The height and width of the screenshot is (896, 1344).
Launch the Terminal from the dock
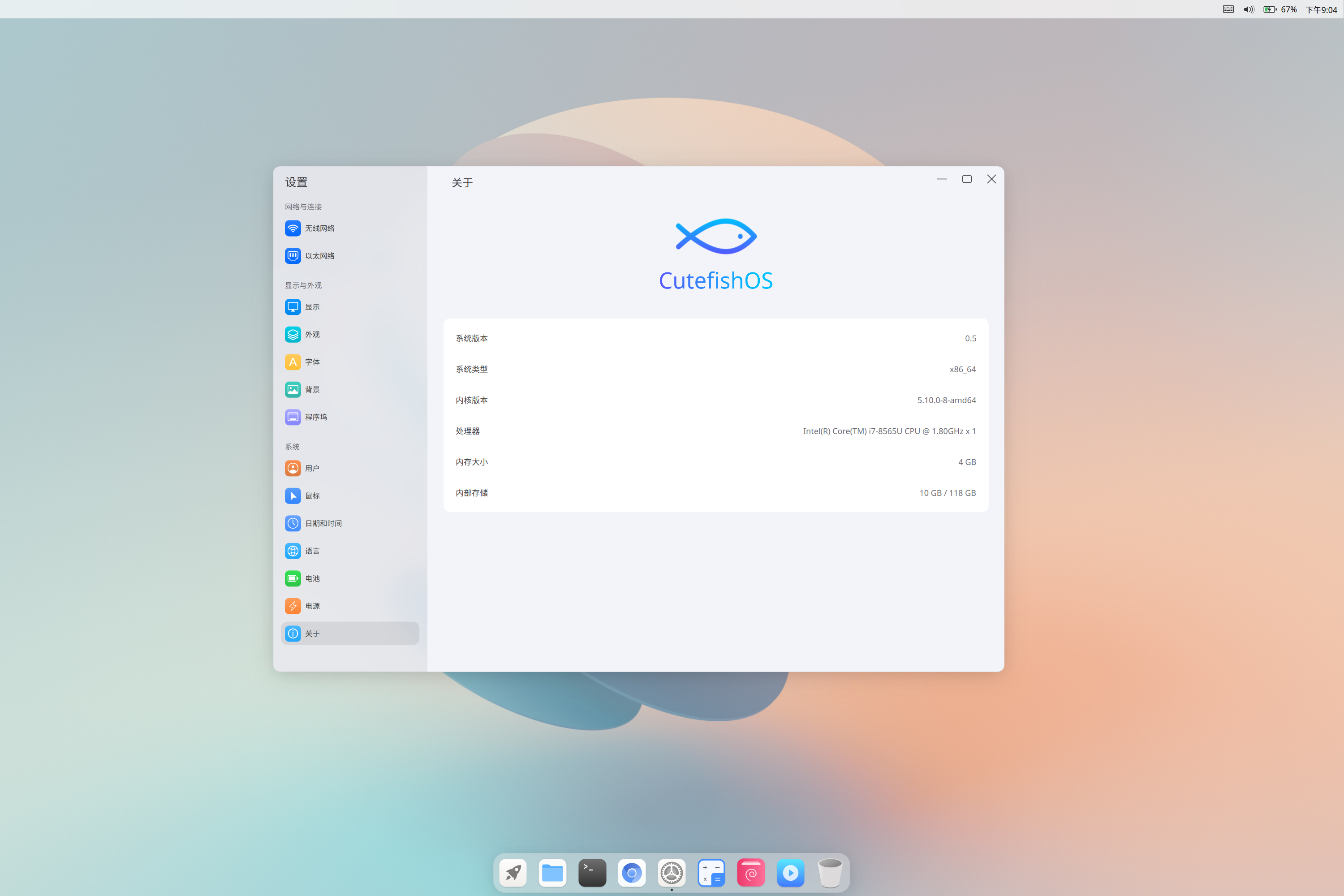pyautogui.click(x=592, y=873)
